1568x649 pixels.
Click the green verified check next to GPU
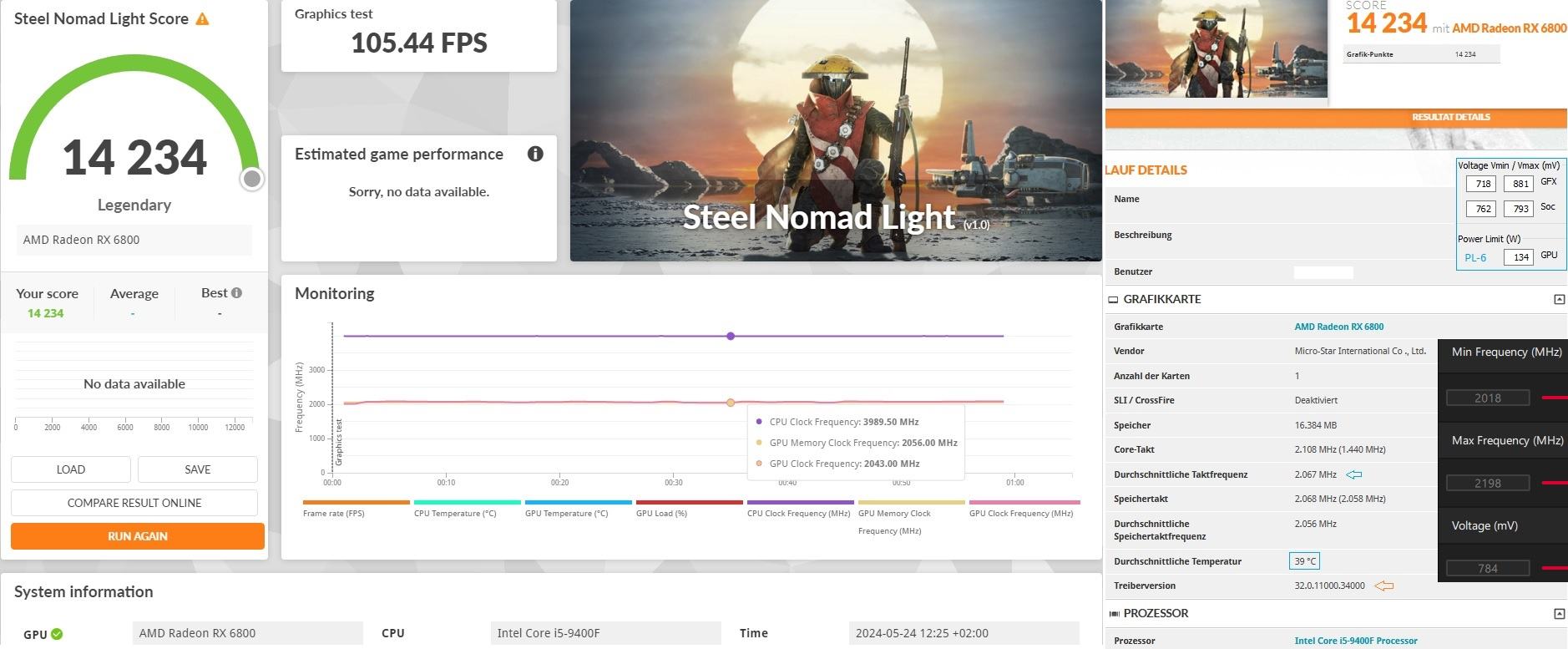57,634
